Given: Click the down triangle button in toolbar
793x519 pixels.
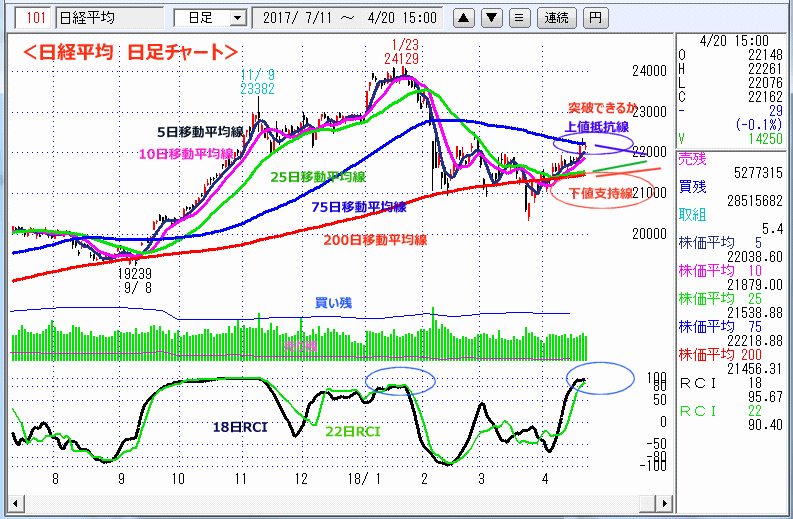Looking at the screenshot, I should click(492, 18).
